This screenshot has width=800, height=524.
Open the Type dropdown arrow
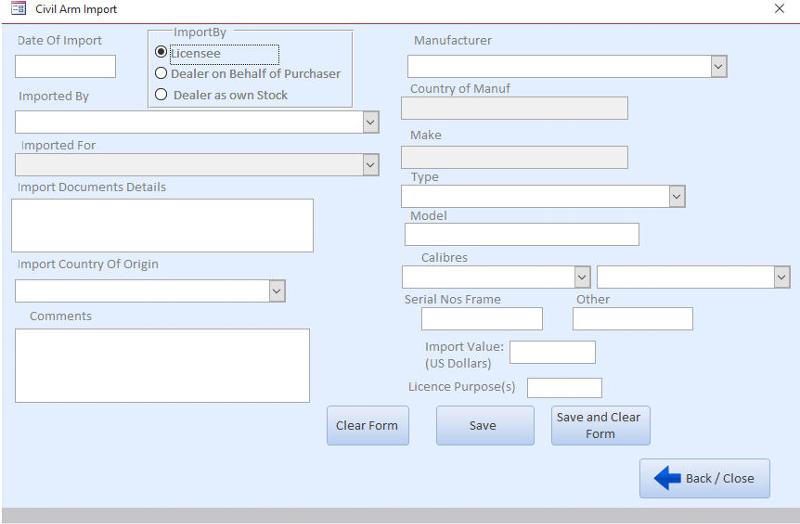[x=676, y=196]
